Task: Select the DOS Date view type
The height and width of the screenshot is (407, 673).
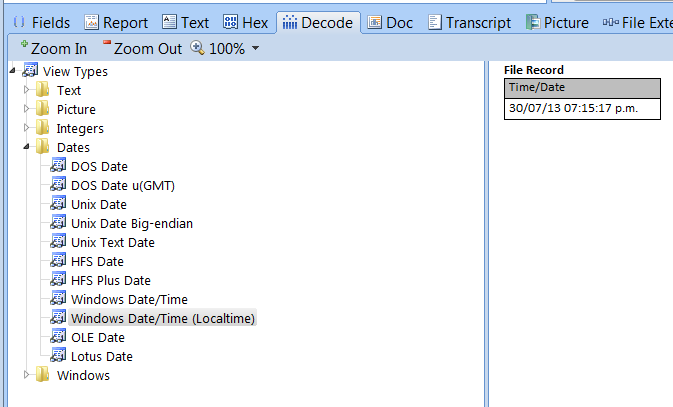Action: [99, 167]
